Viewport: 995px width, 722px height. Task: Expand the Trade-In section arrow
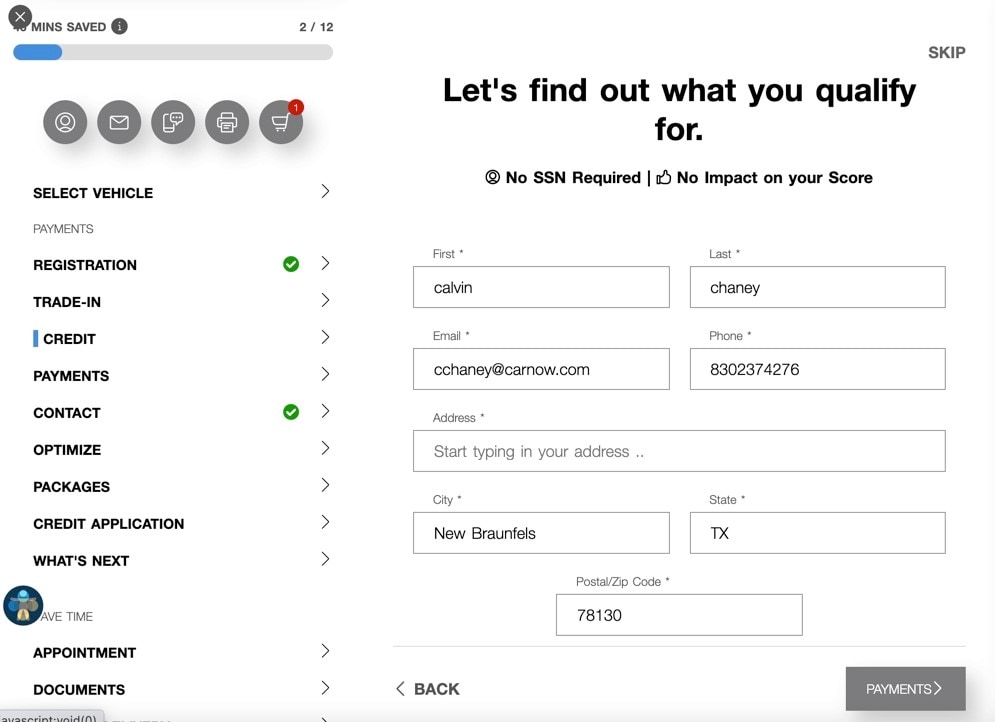point(325,300)
